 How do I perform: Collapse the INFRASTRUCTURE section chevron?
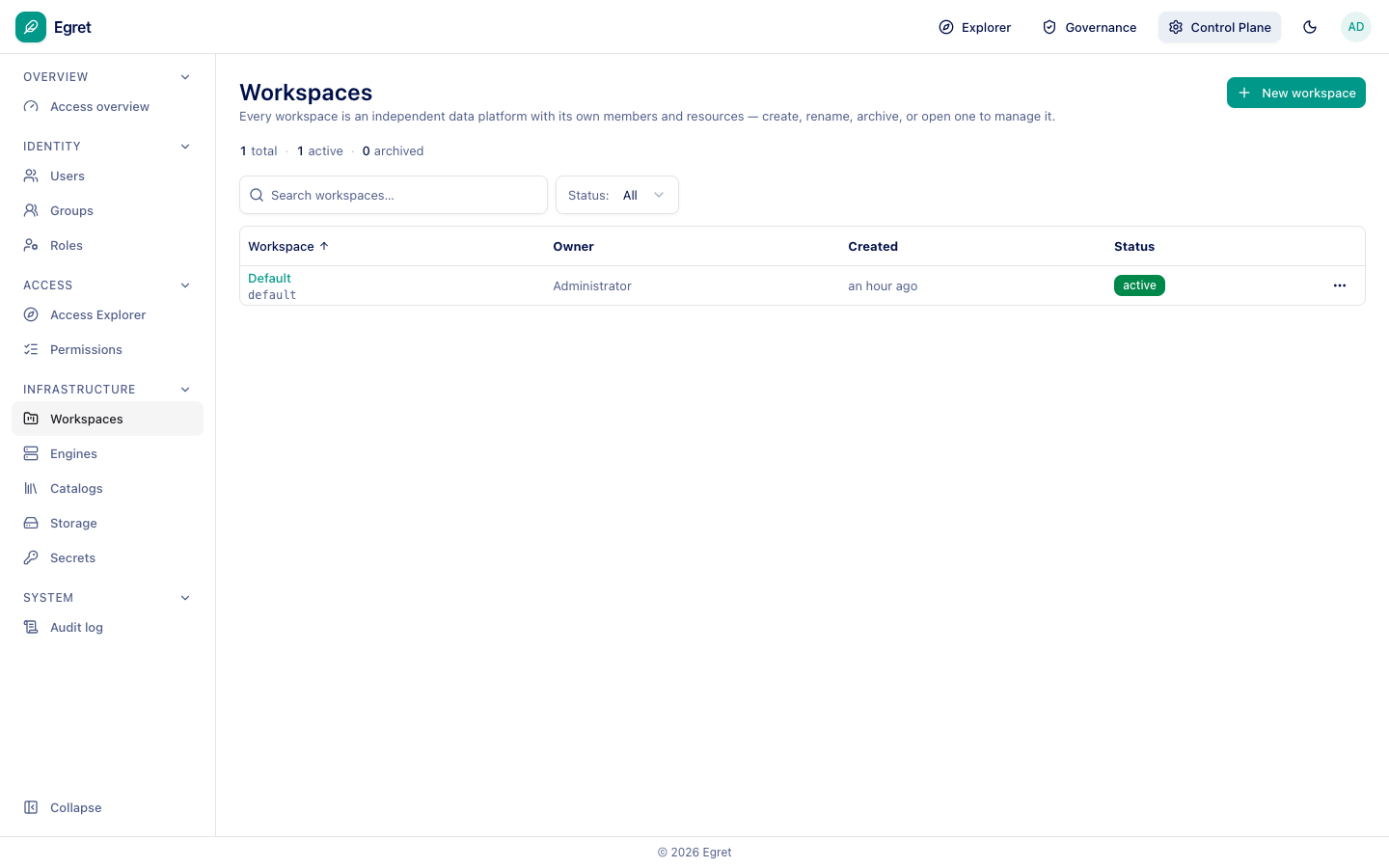click(185, 390)
